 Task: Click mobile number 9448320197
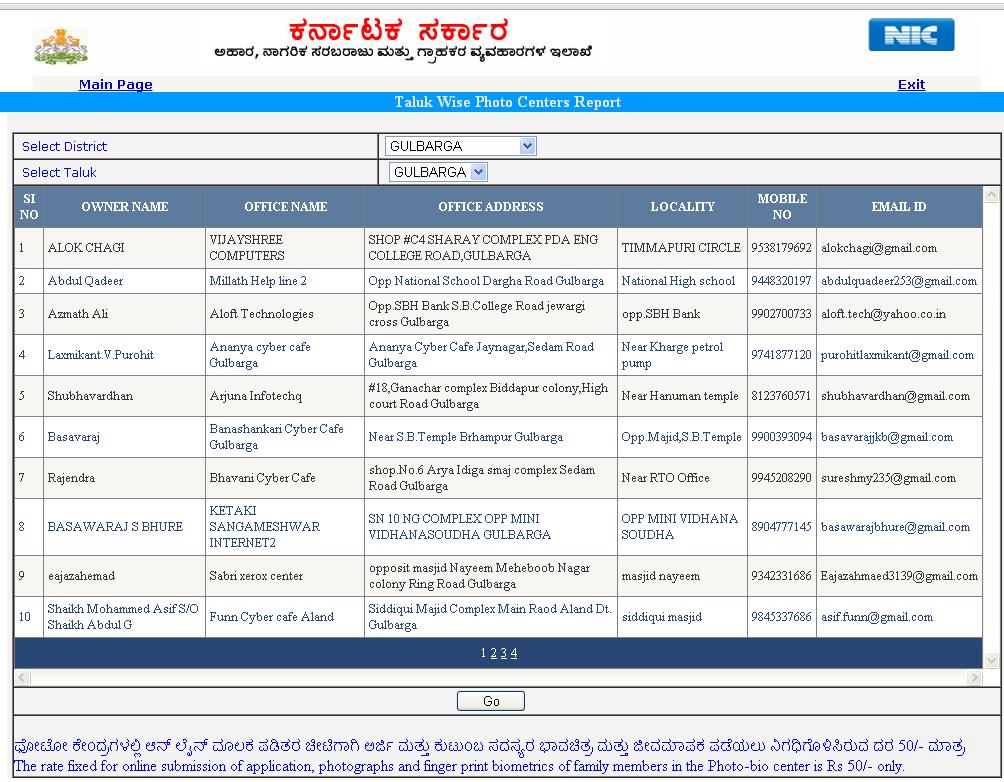781,281
